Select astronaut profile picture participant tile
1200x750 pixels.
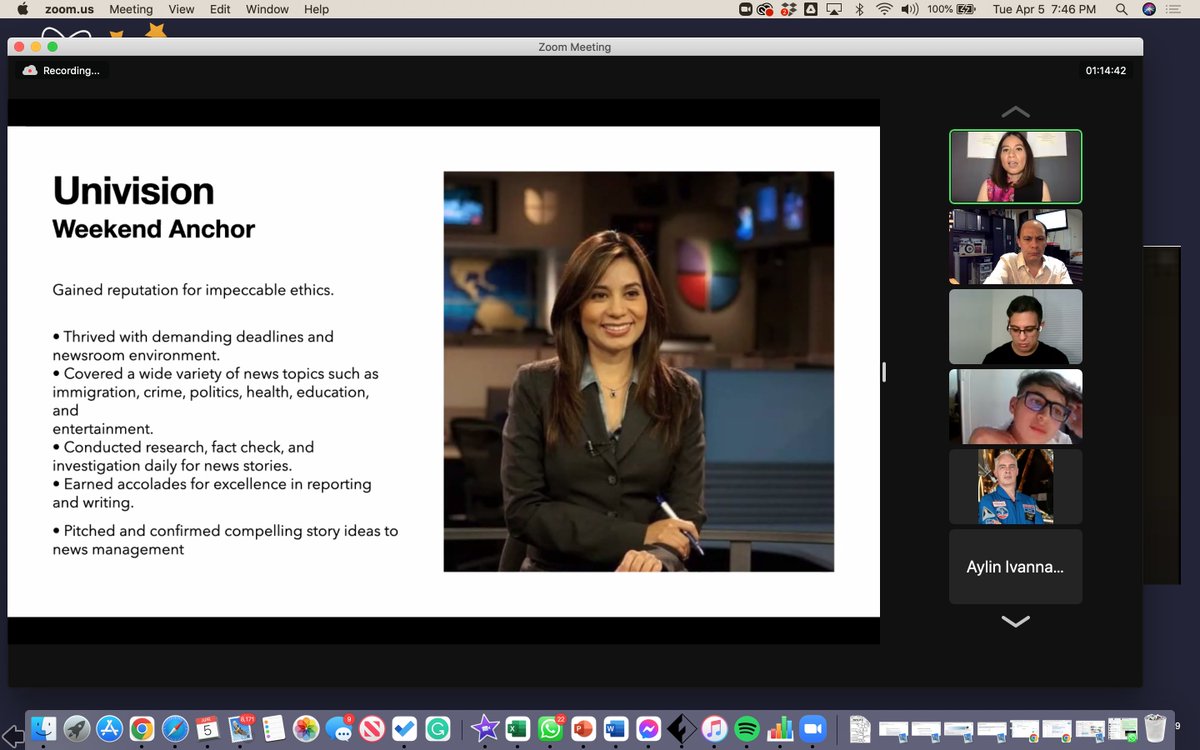coord(1015,487)
